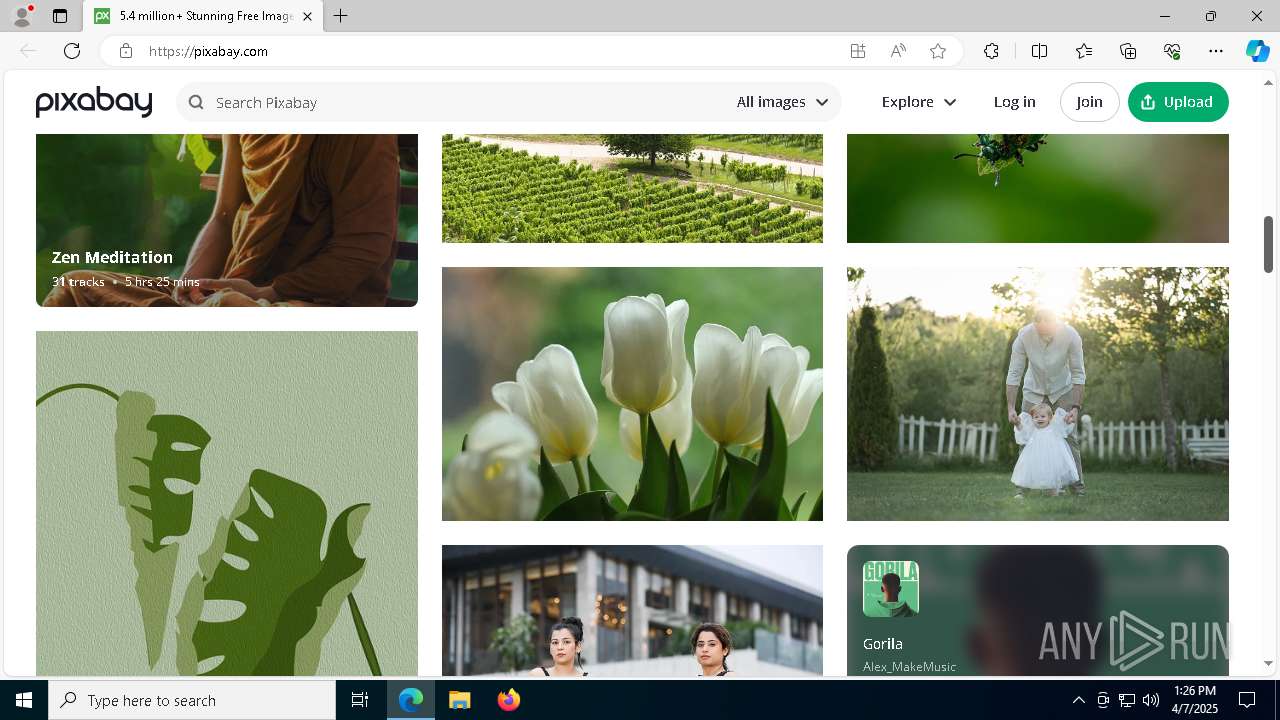This screenshot has width=1280, height=720.
Task: Open the green monstera leaf illustration
Action: (227, 503)
